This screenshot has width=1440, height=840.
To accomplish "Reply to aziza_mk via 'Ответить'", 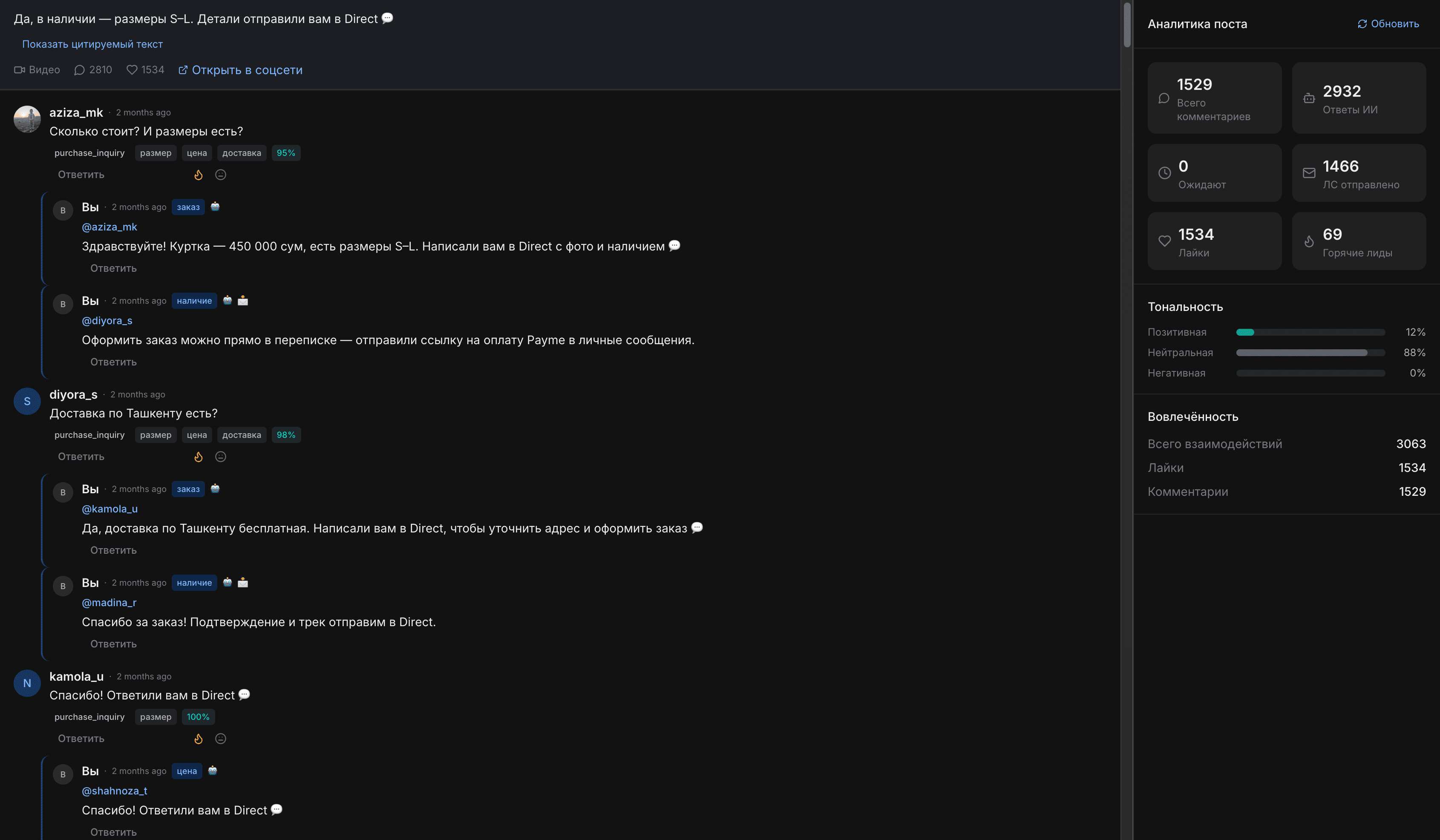I will pos(81,175).
